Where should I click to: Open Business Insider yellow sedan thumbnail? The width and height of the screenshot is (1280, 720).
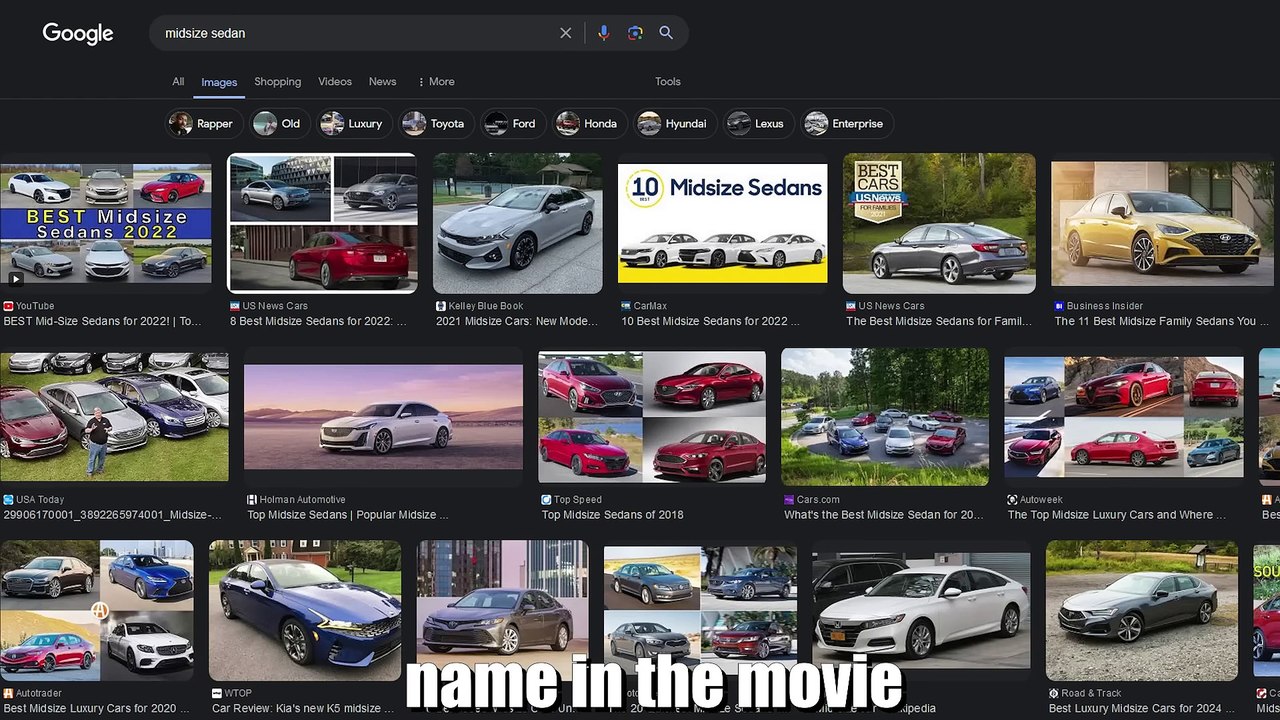(1162, 223)
